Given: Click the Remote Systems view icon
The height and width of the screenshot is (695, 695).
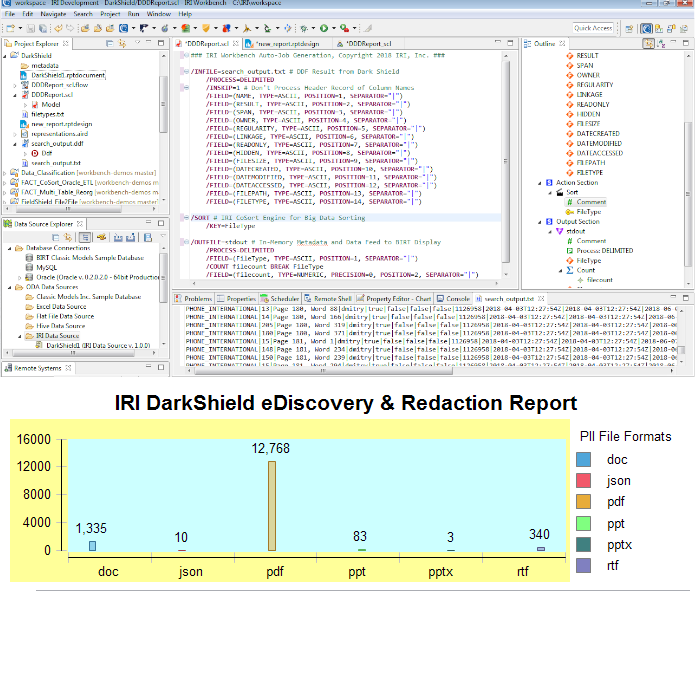Looking at the screenshot, I should (8, 368).
